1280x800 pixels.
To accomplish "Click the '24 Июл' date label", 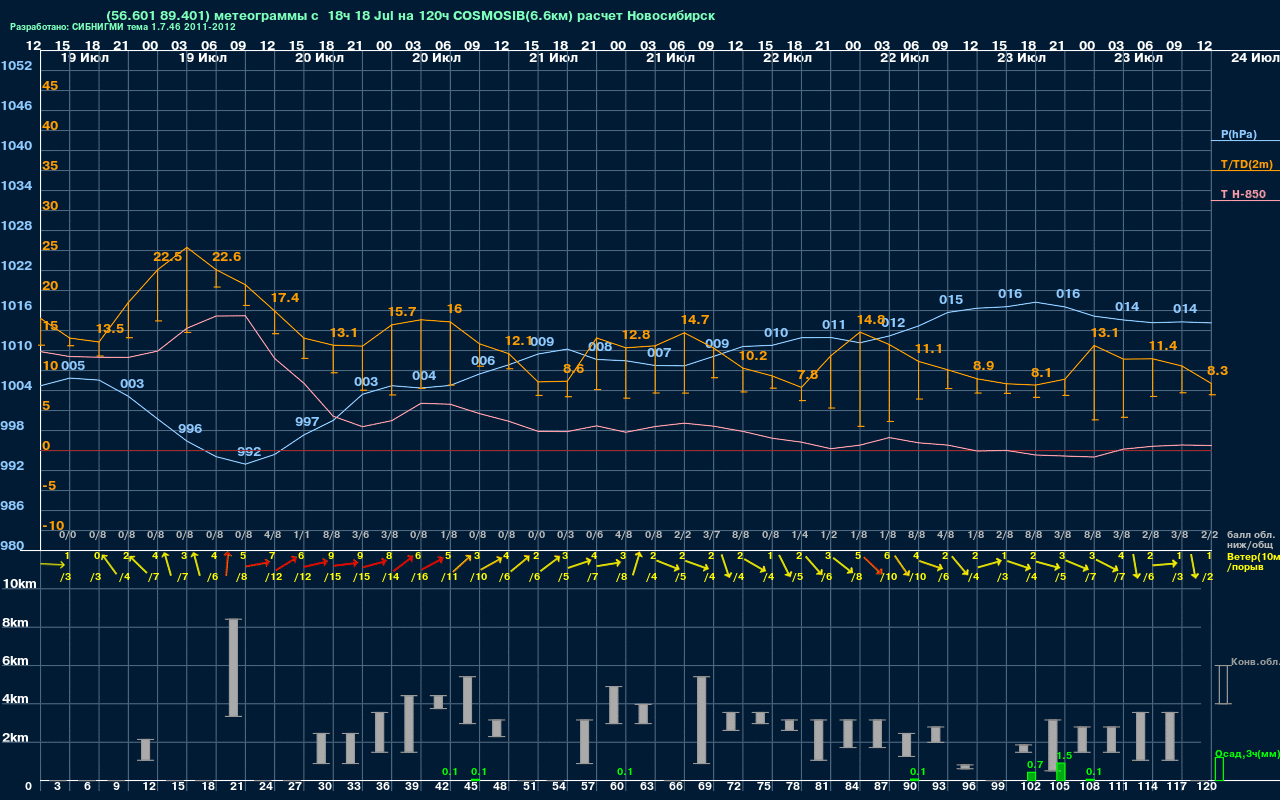I will pyautogui.click(x=1254, y=58).
